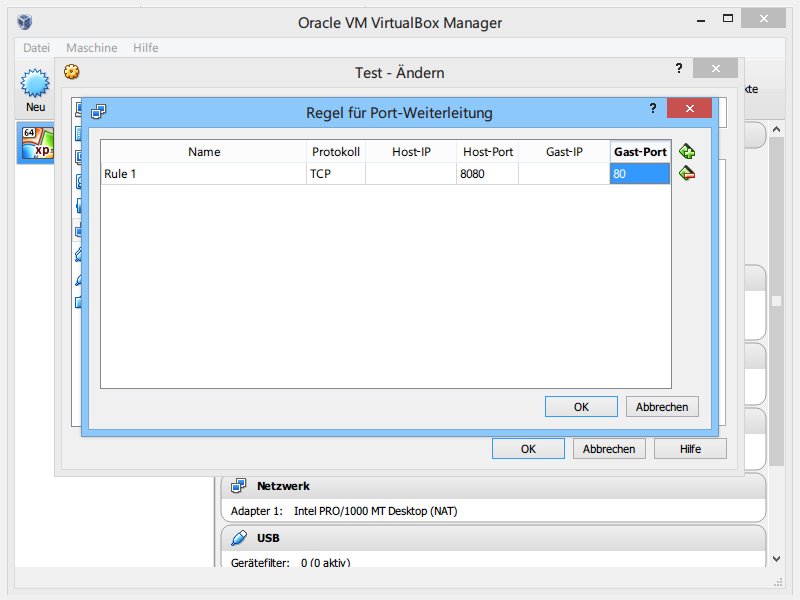Click the Host-IP column header

coord(411,152)
